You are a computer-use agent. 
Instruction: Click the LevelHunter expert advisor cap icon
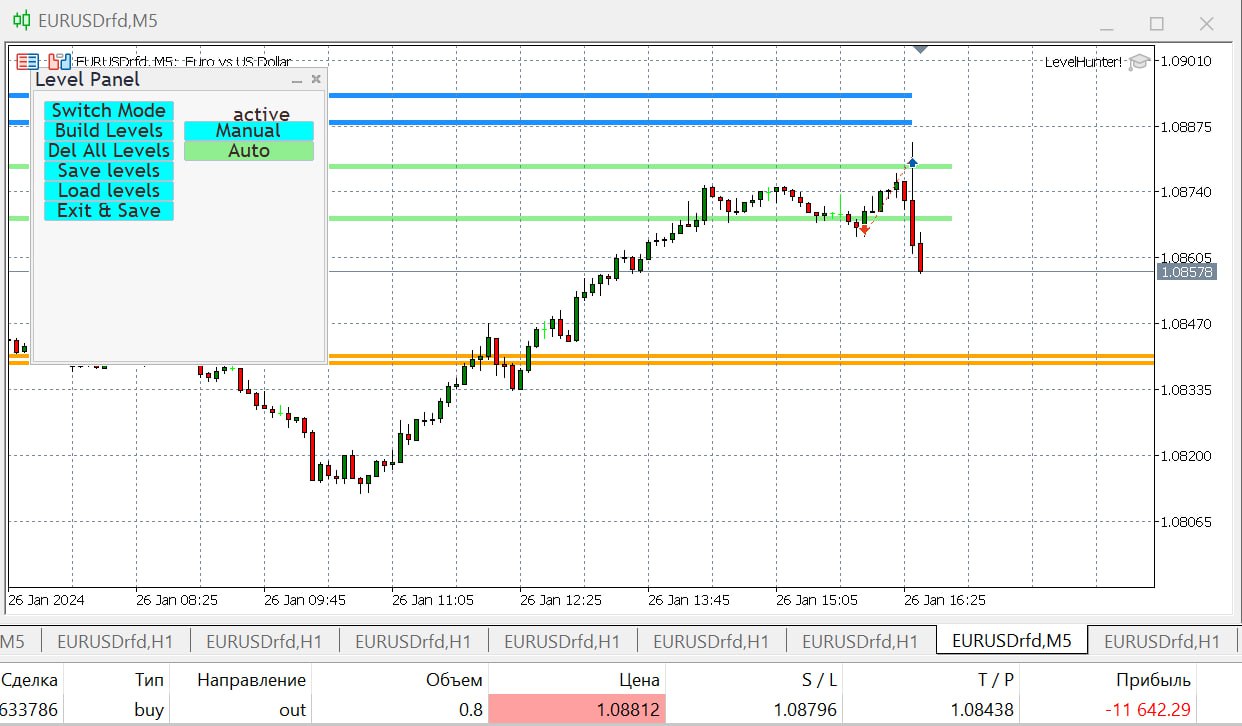(1138, 62)
